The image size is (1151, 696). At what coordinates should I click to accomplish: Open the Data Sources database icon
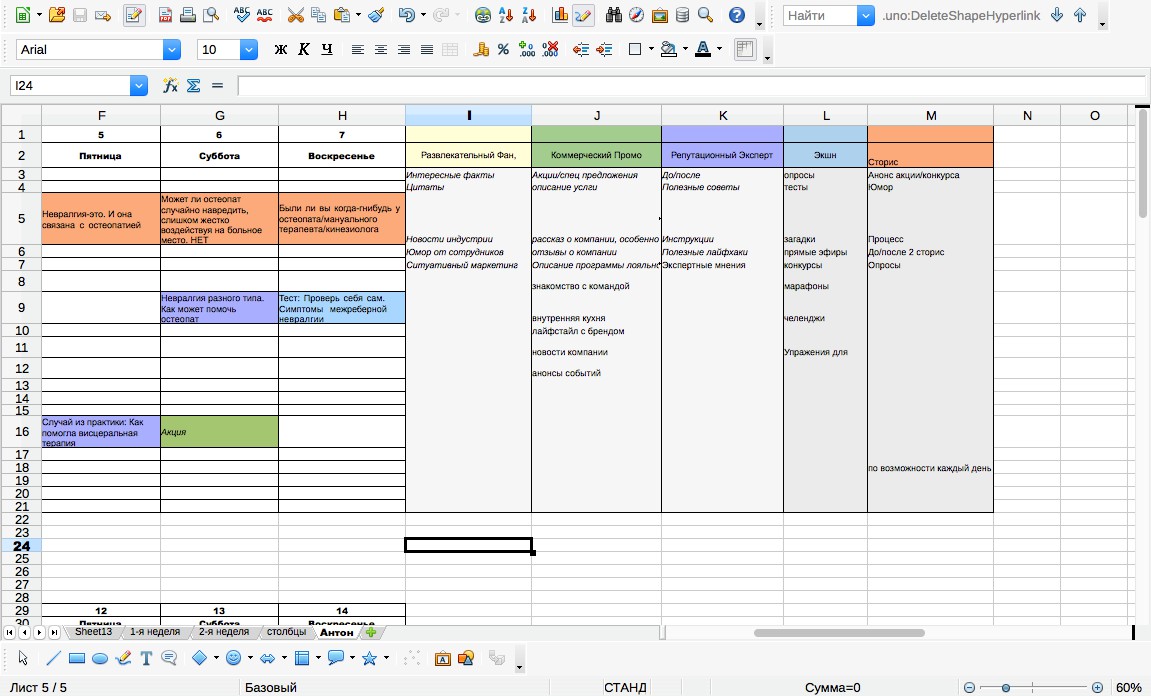[x=682, y=15]
